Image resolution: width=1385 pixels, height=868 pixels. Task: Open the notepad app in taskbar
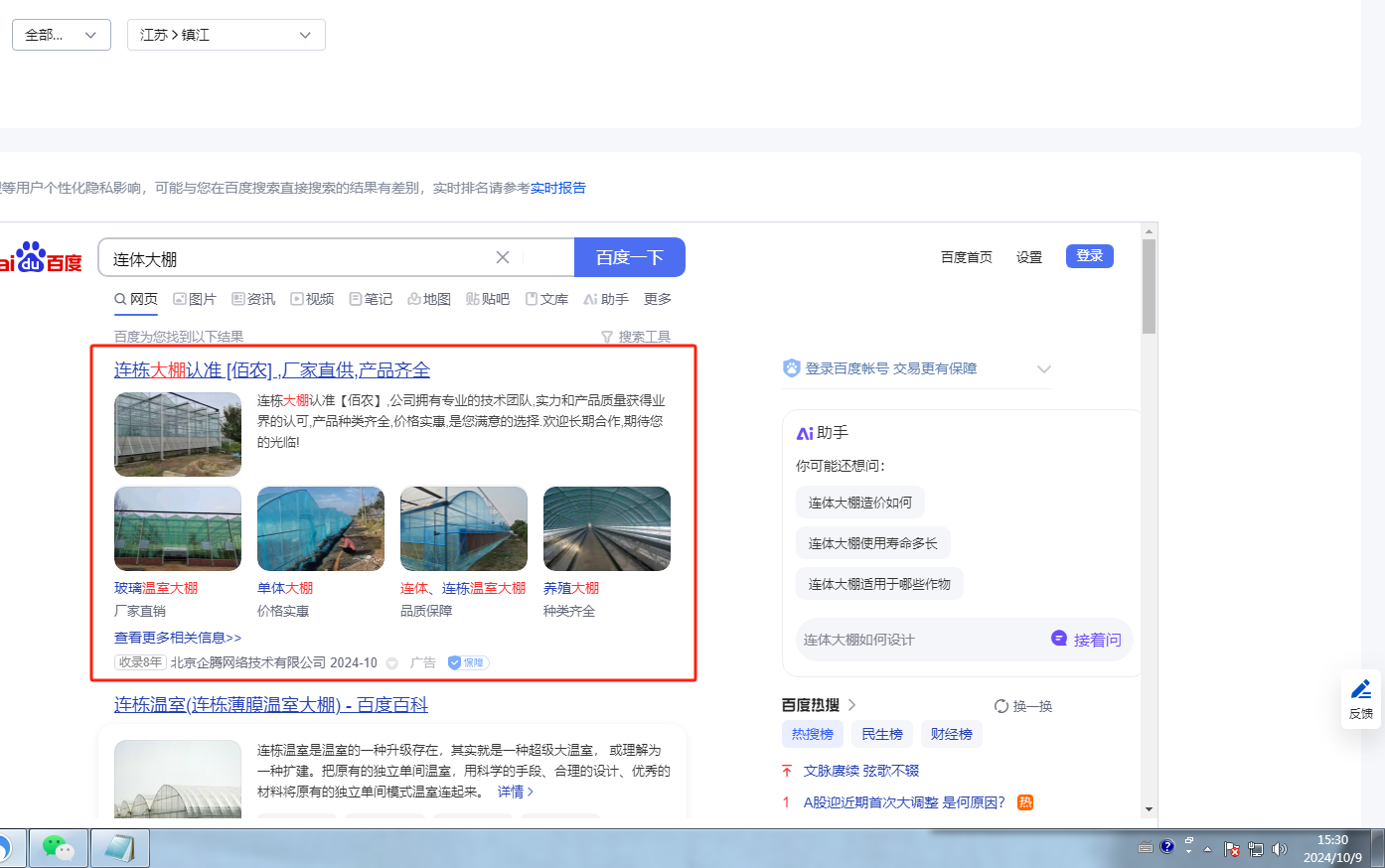click(x=120, y=848)
